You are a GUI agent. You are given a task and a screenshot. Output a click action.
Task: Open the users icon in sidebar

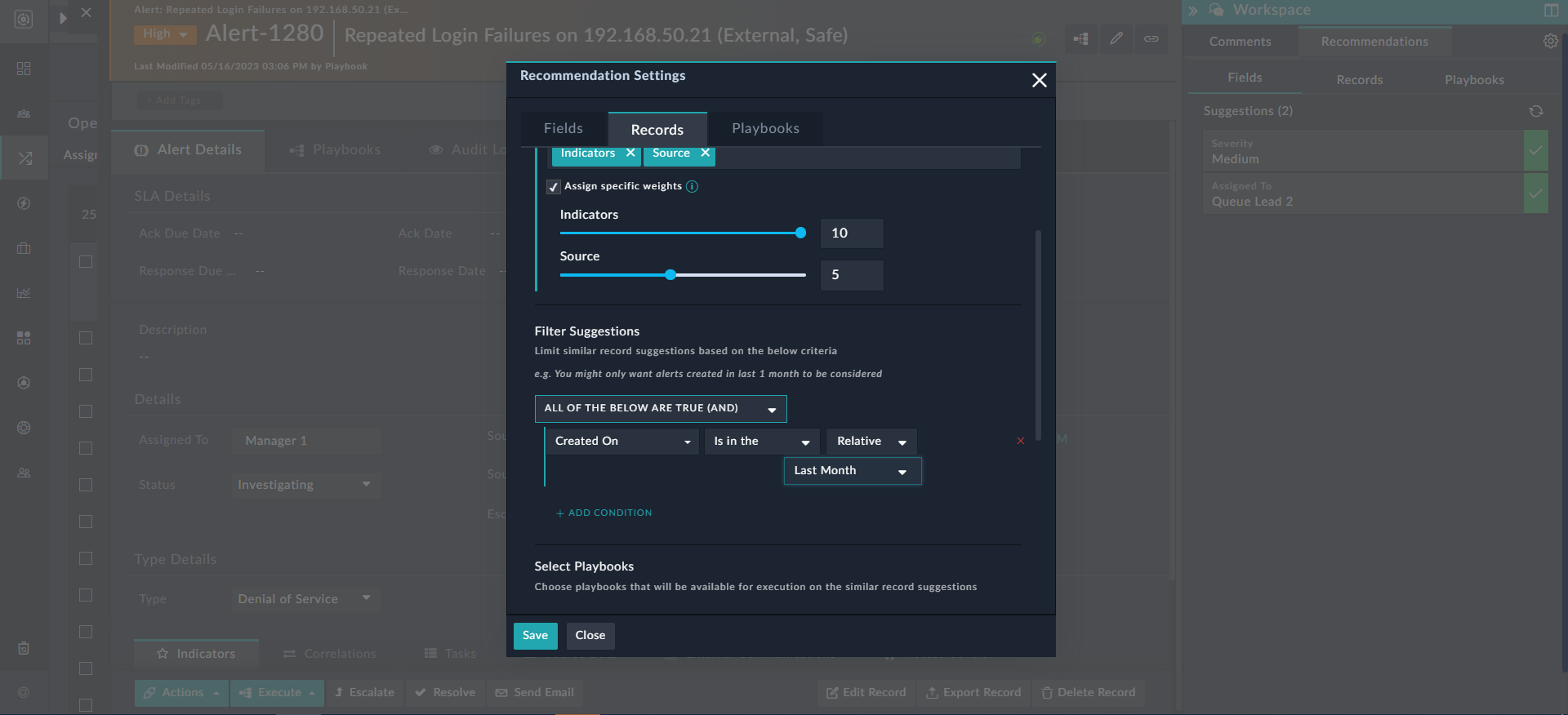coord(24,473)
